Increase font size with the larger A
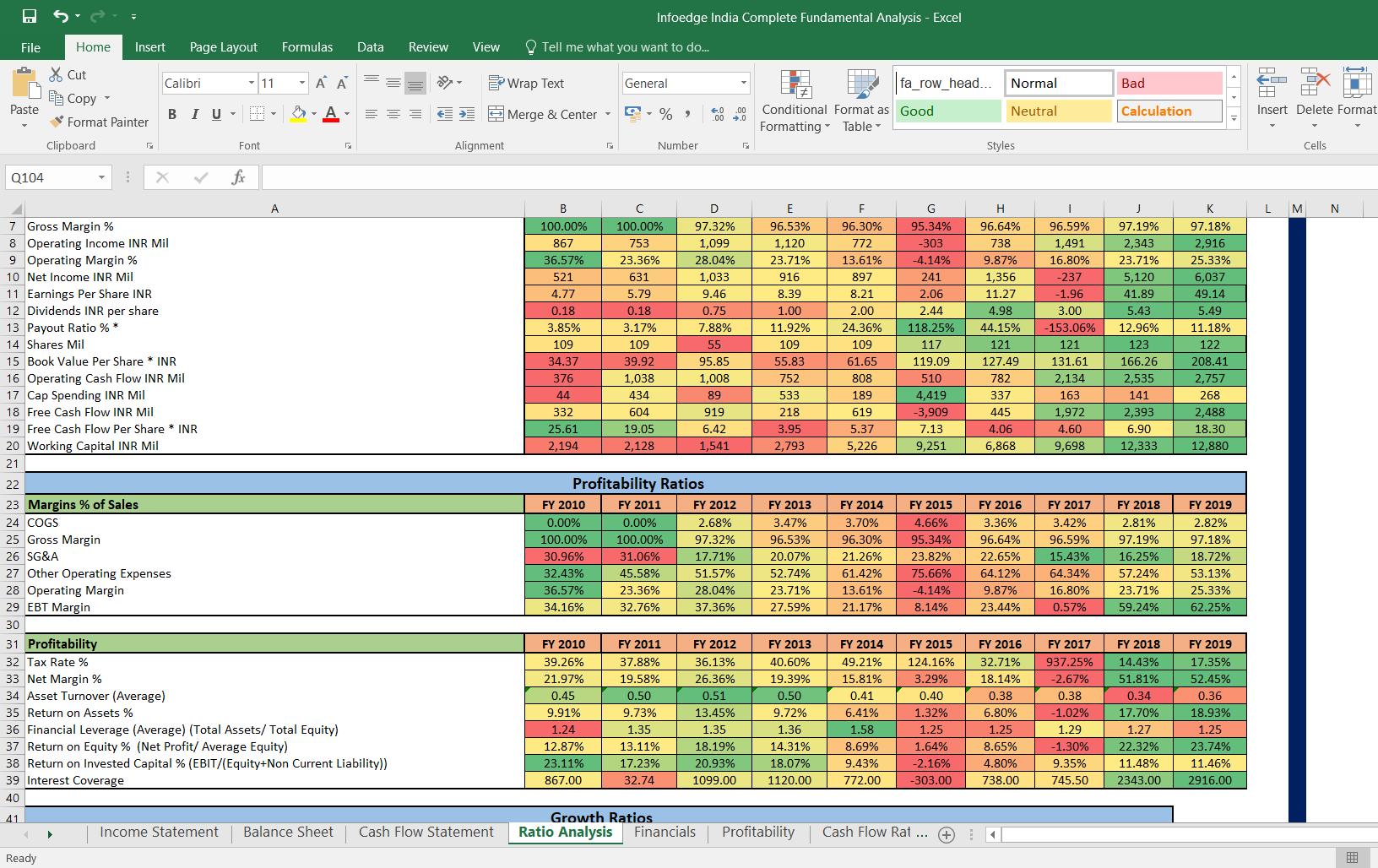Viewport: 1378px width, 868px height. pyautogui.click(x=322, y=83)
